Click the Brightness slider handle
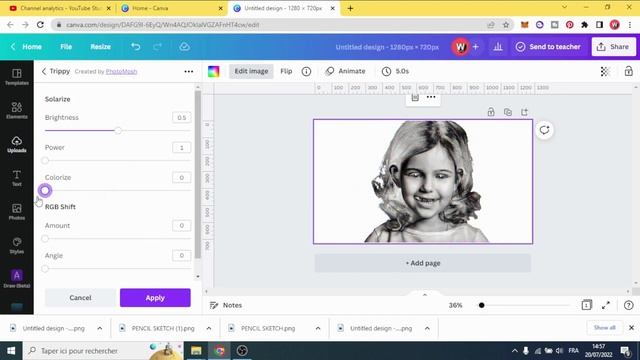 (x=118, y=131)
